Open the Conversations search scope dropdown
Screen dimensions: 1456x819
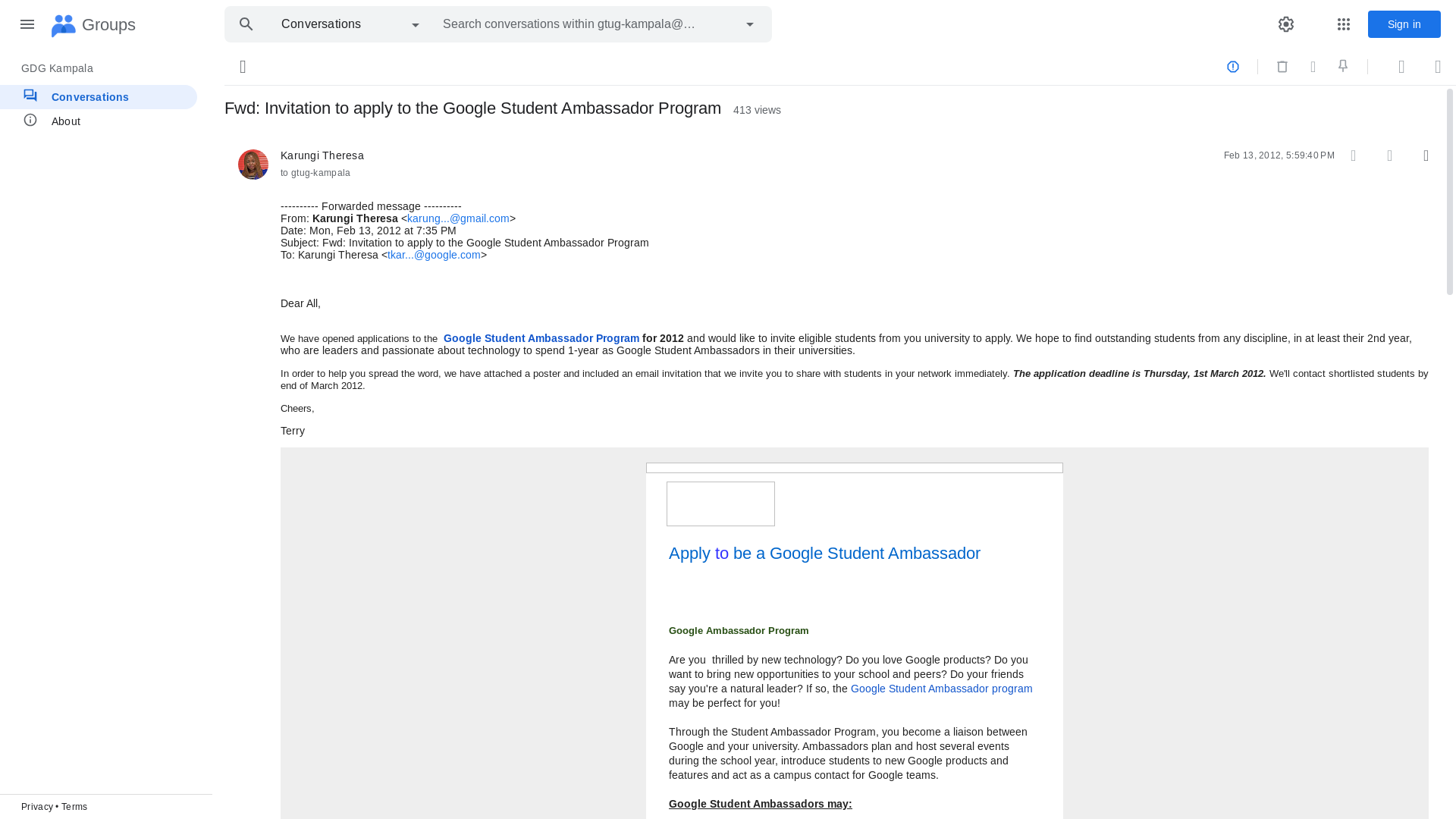click(x=351, y=24)
